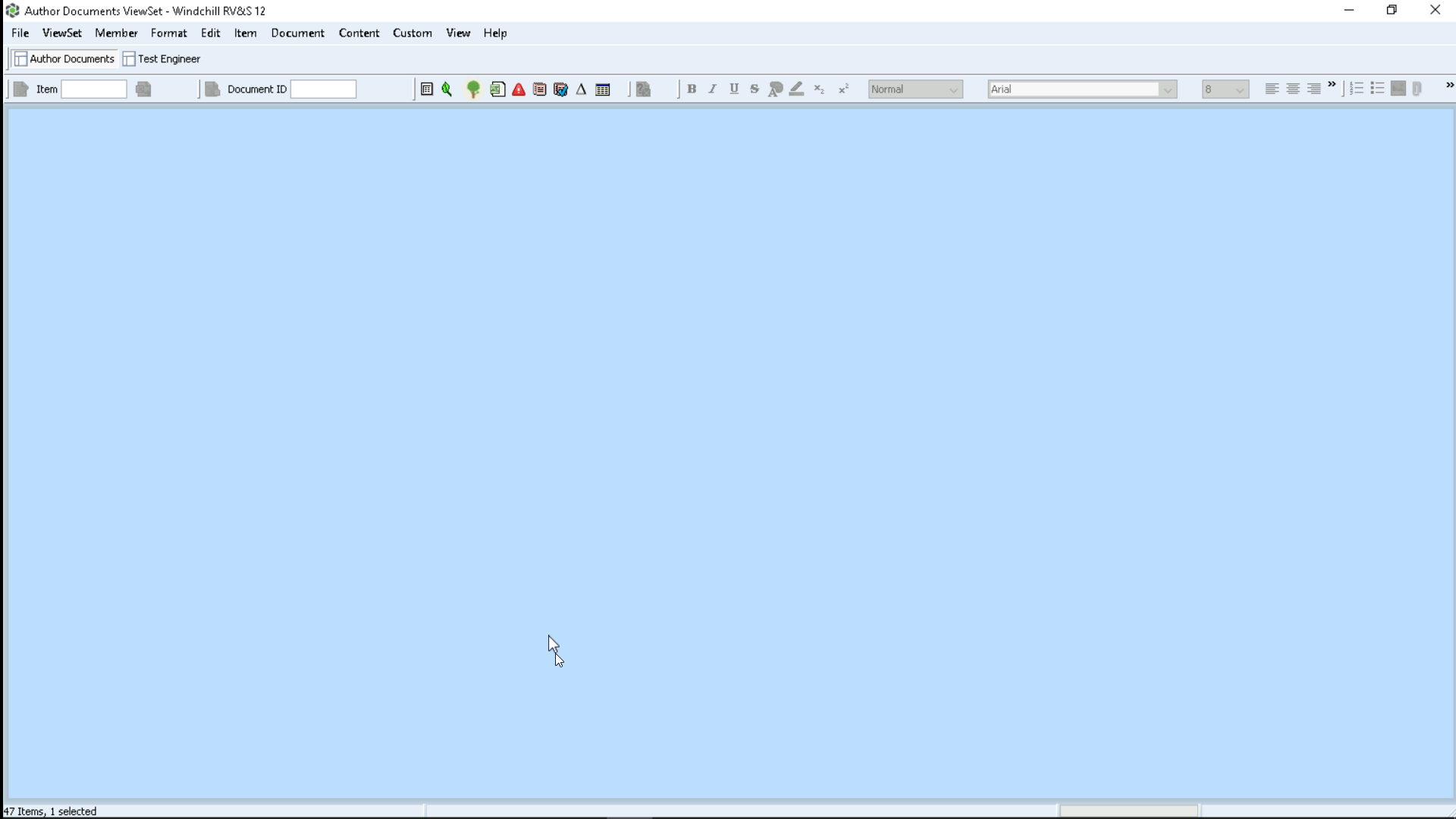Toggle subscript formatting

819,89
